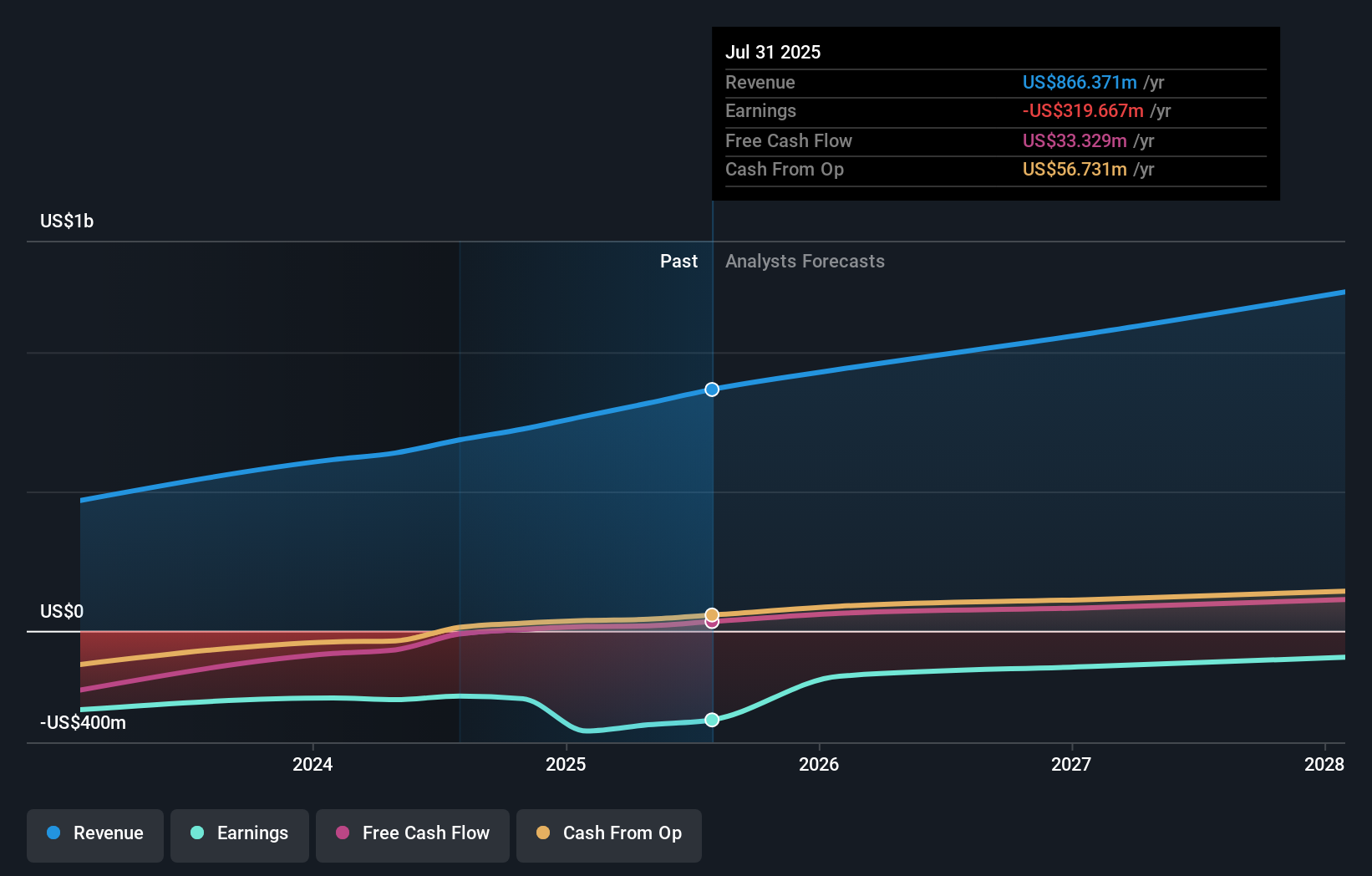Toggle the Cash From Op series visibility

click(x=608, y=833)
